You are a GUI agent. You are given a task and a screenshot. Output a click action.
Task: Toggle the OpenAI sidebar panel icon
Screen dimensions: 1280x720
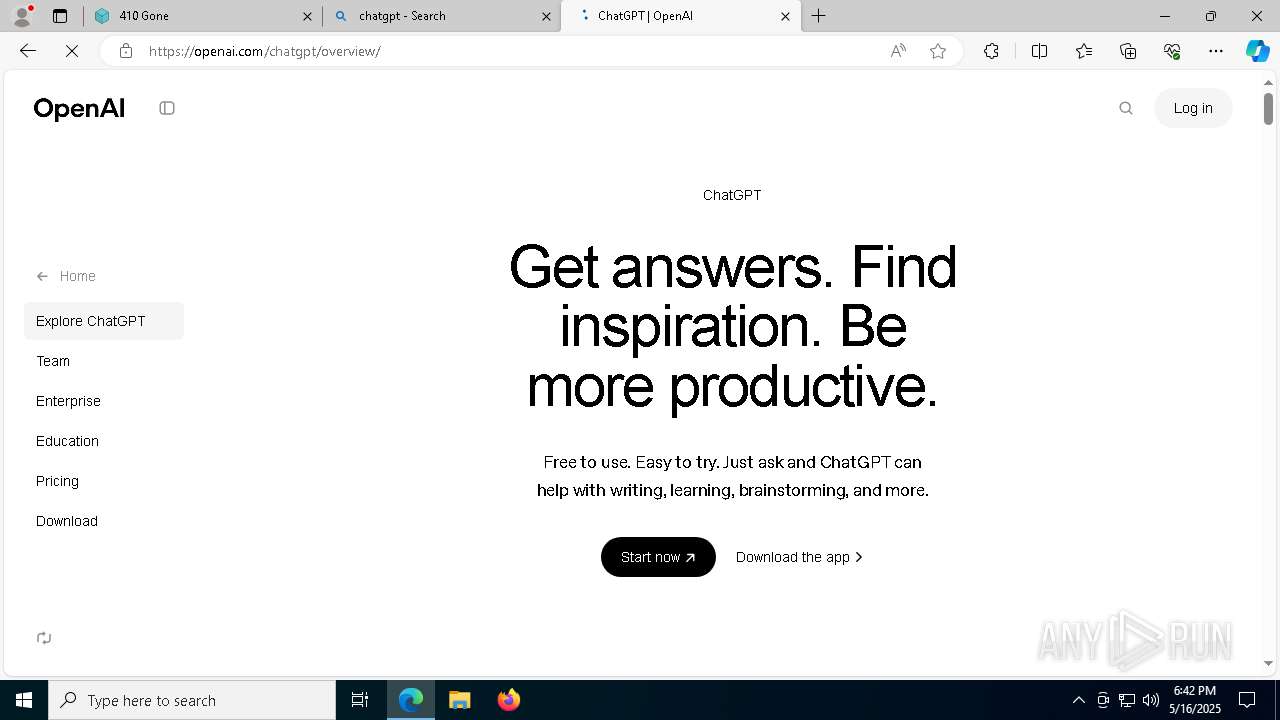click(x=167, y=108)
